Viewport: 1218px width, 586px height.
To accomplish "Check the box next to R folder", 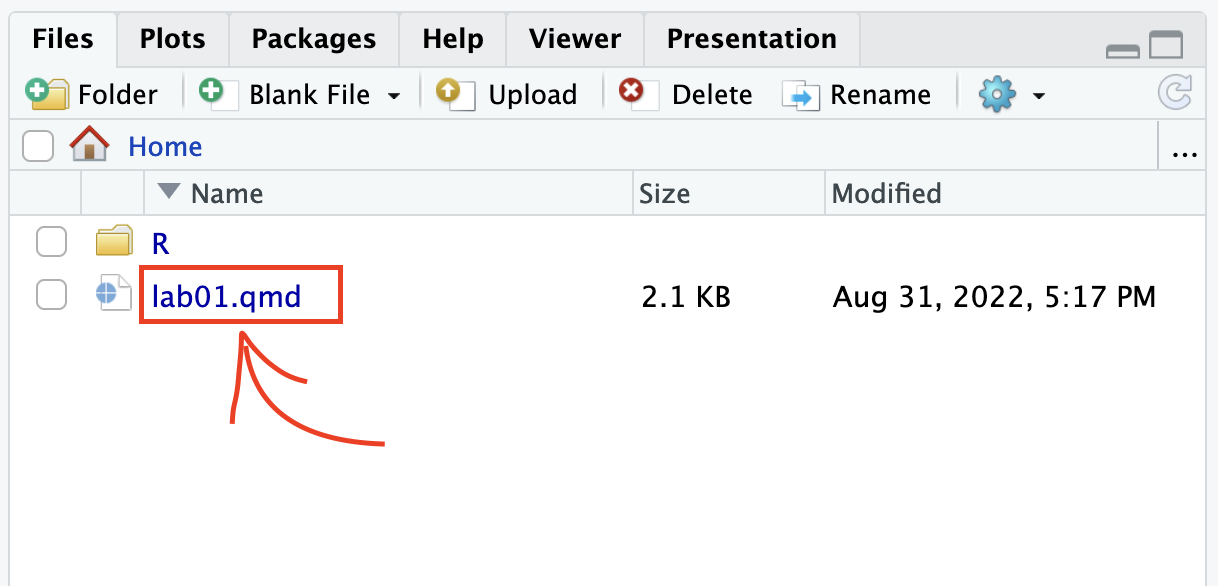I will click(51, 242).
